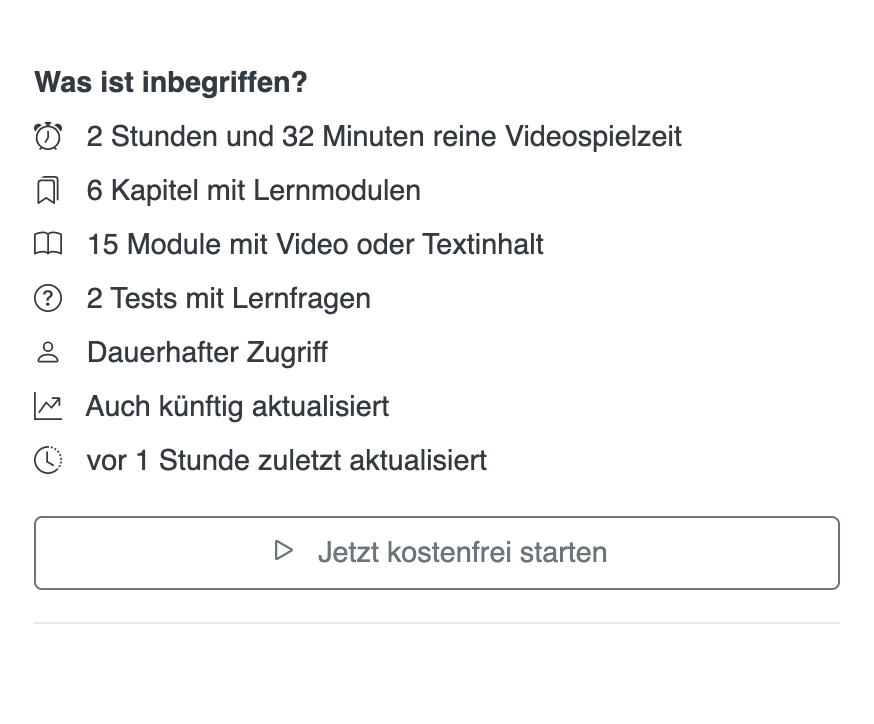Click the alarm clock icon beside video playtime
874x724 pixels.
(47, 137)
